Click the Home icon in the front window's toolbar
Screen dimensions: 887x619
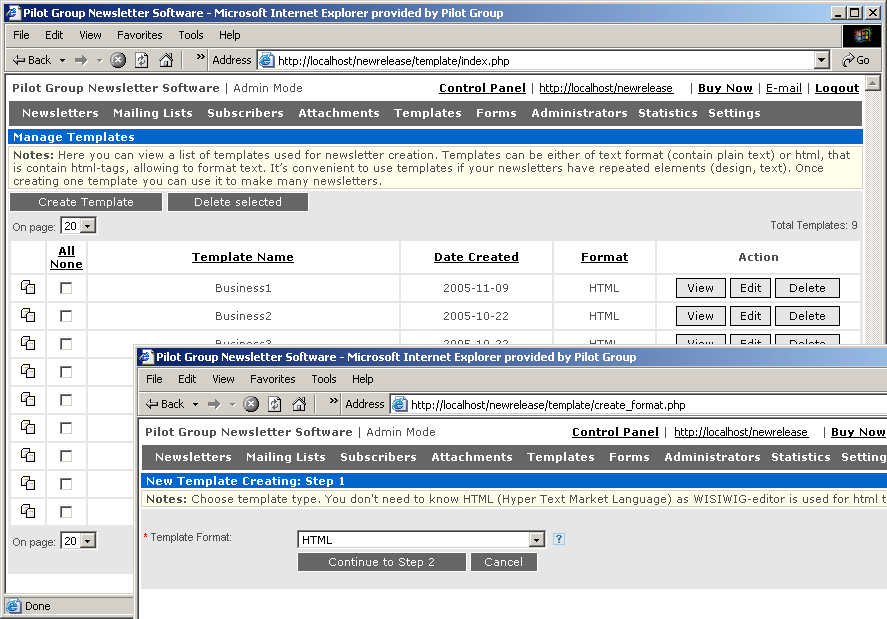coord(299,404)
